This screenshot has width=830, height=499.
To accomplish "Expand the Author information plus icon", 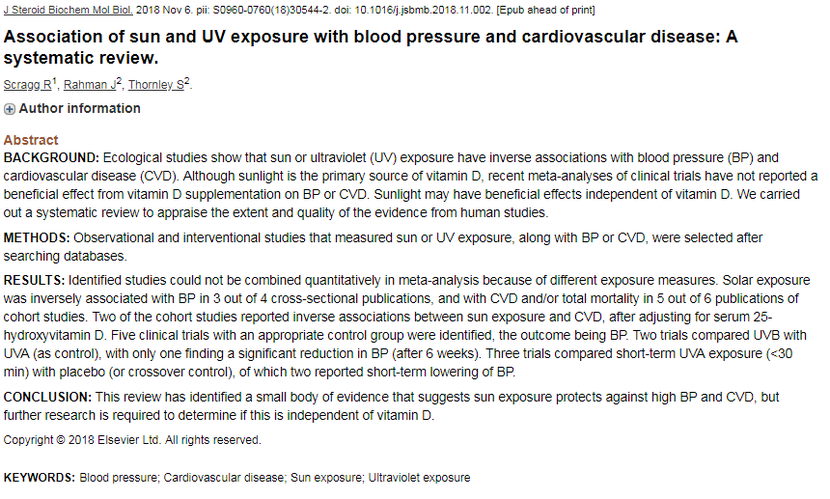I will 9,109.
